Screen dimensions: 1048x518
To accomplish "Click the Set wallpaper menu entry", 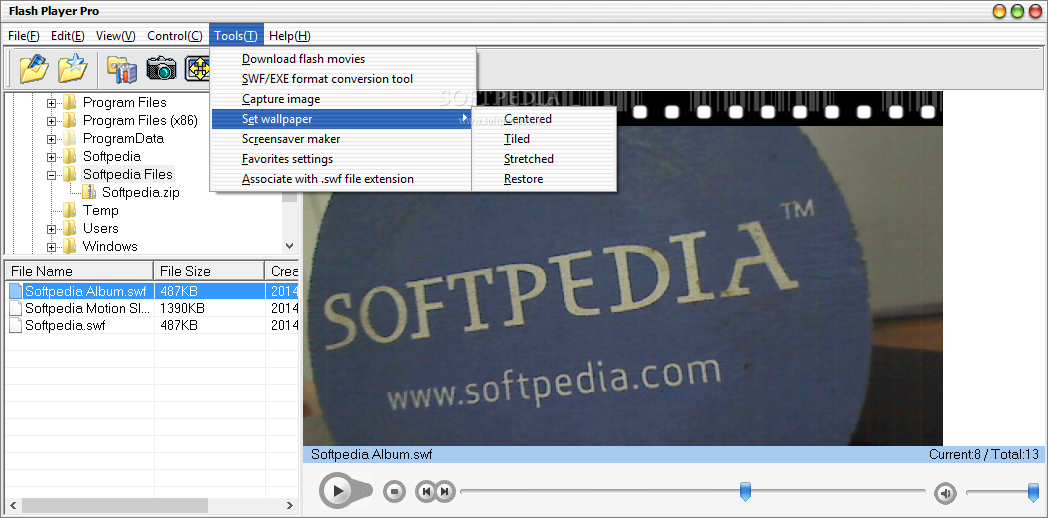I will (x=342, y=119).
